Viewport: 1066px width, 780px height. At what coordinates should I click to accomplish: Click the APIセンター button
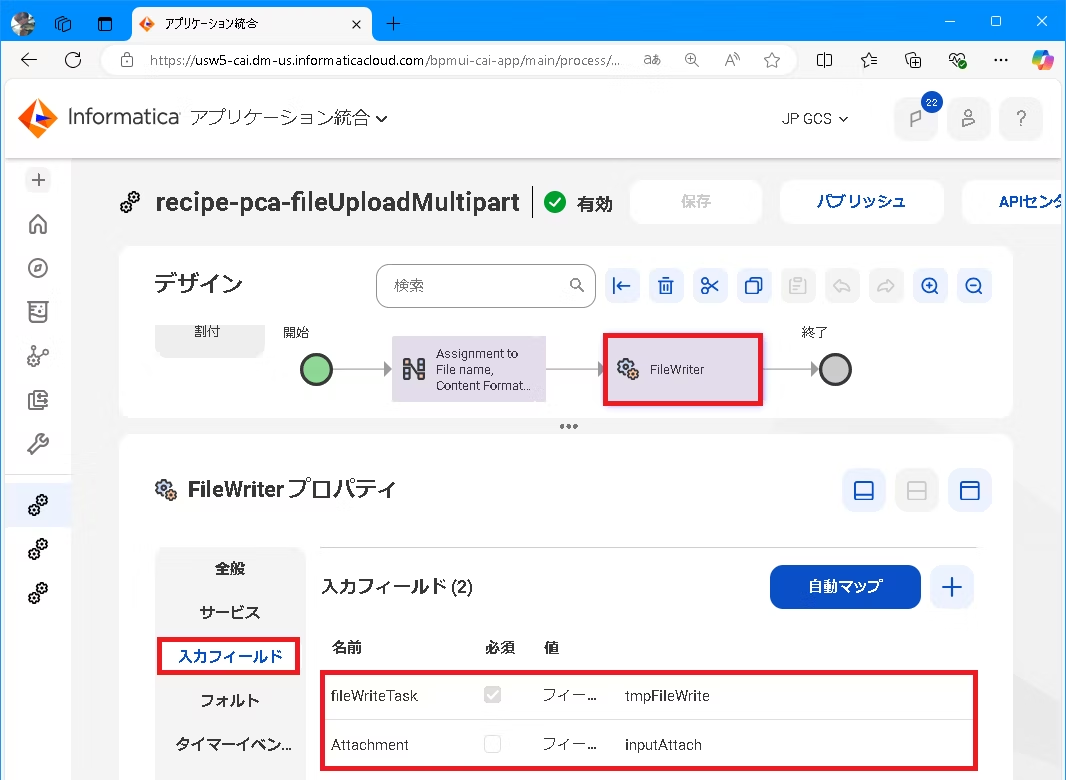click(x=1013, y=201)
